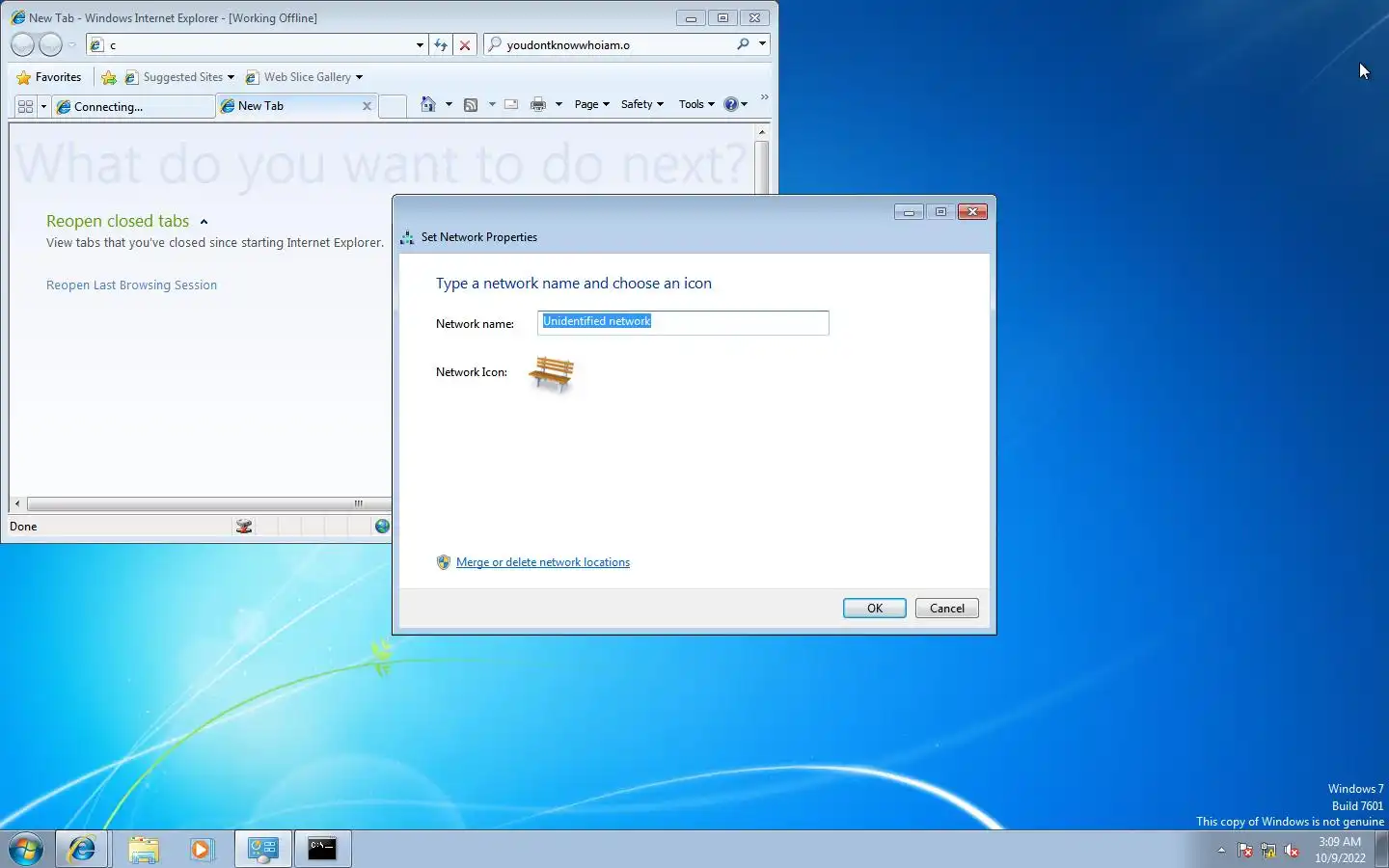This screenshot has height=868, width=1389.
Task: Open the tab list dropdown arrow
Action: pyautogui.click(x=43, y=106)
